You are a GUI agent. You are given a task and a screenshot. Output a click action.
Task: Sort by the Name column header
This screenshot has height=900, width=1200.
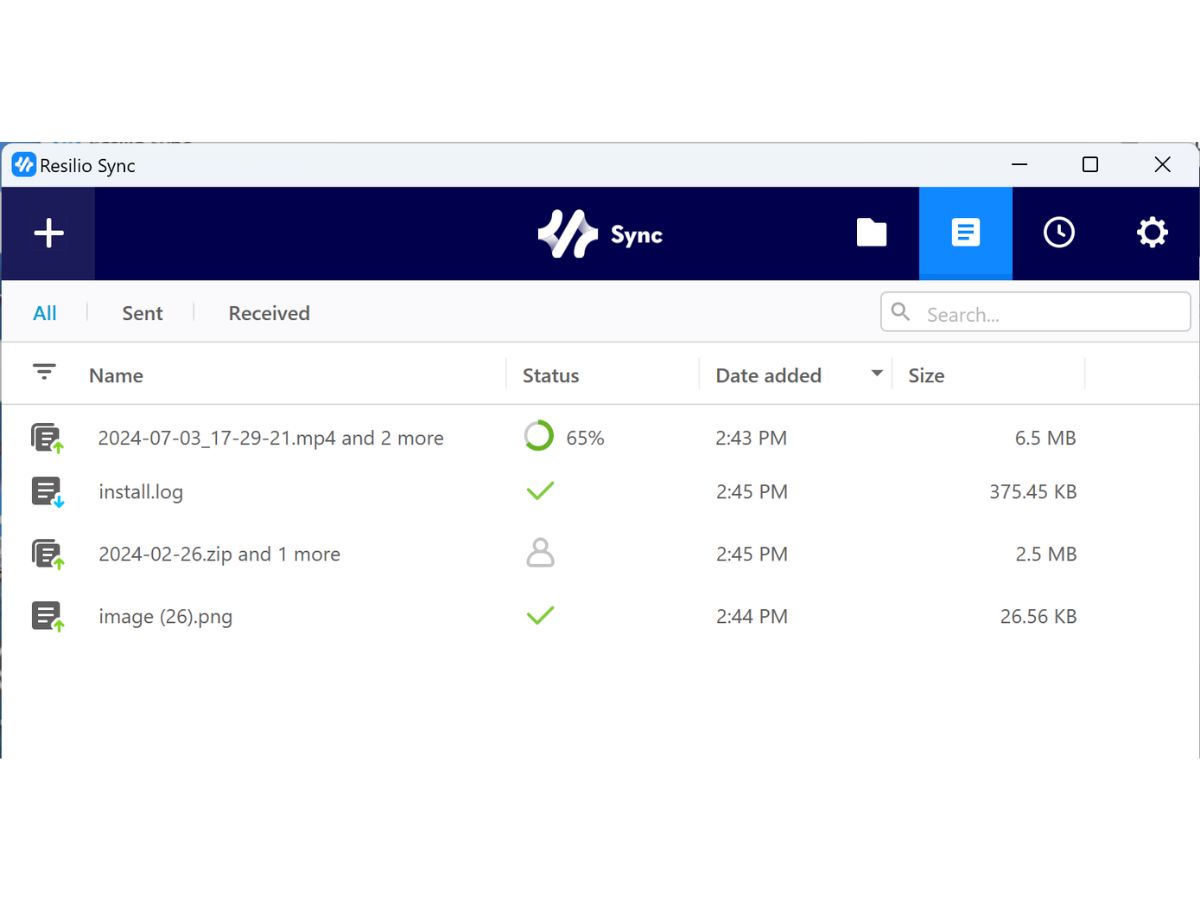(x=116, y=375)
